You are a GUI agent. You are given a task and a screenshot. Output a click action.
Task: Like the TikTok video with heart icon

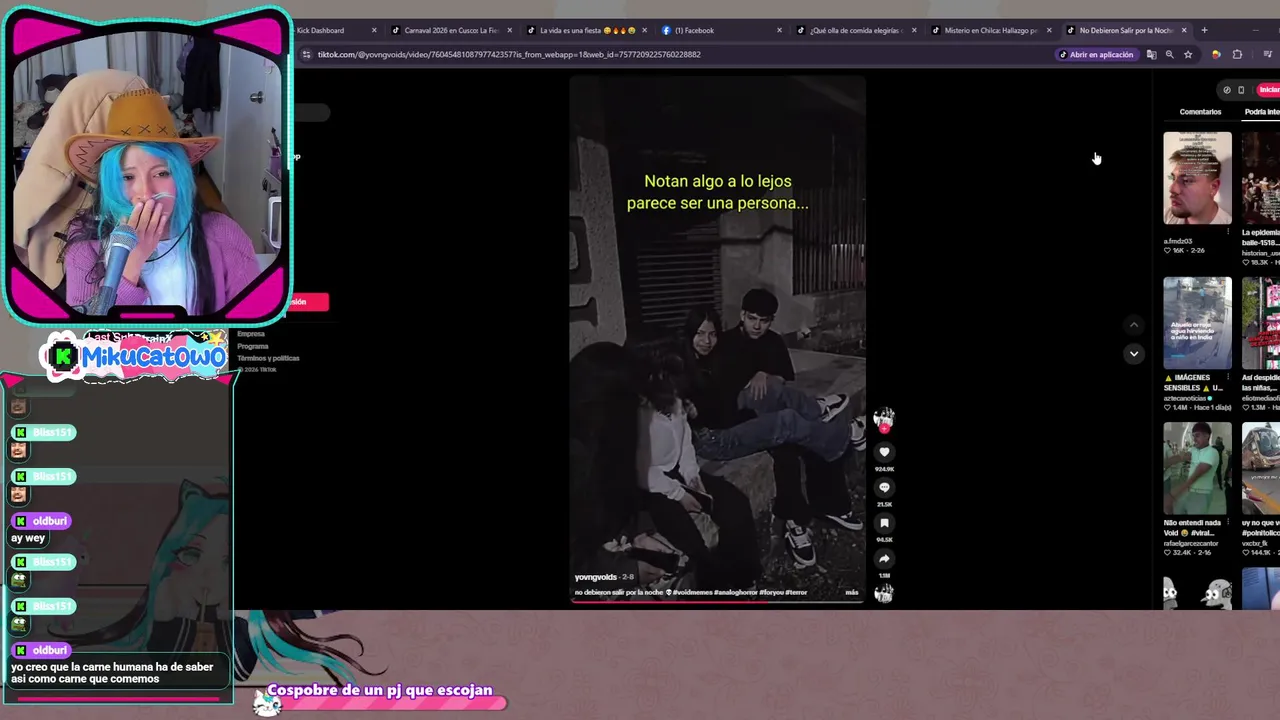coord(884,452)
